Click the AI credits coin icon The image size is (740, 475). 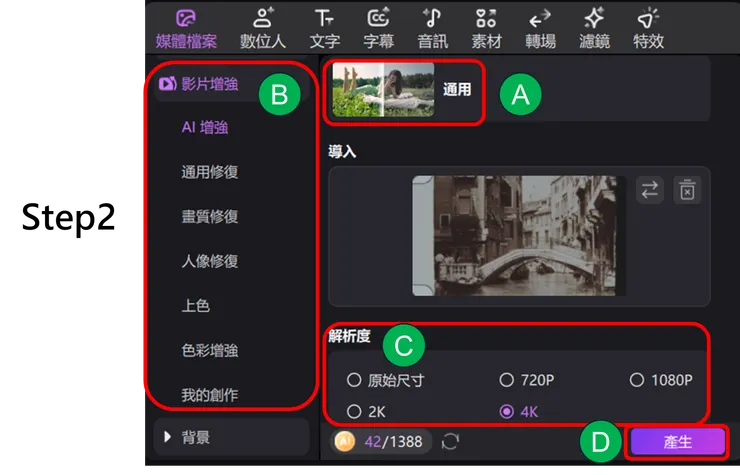pos(345,441)
